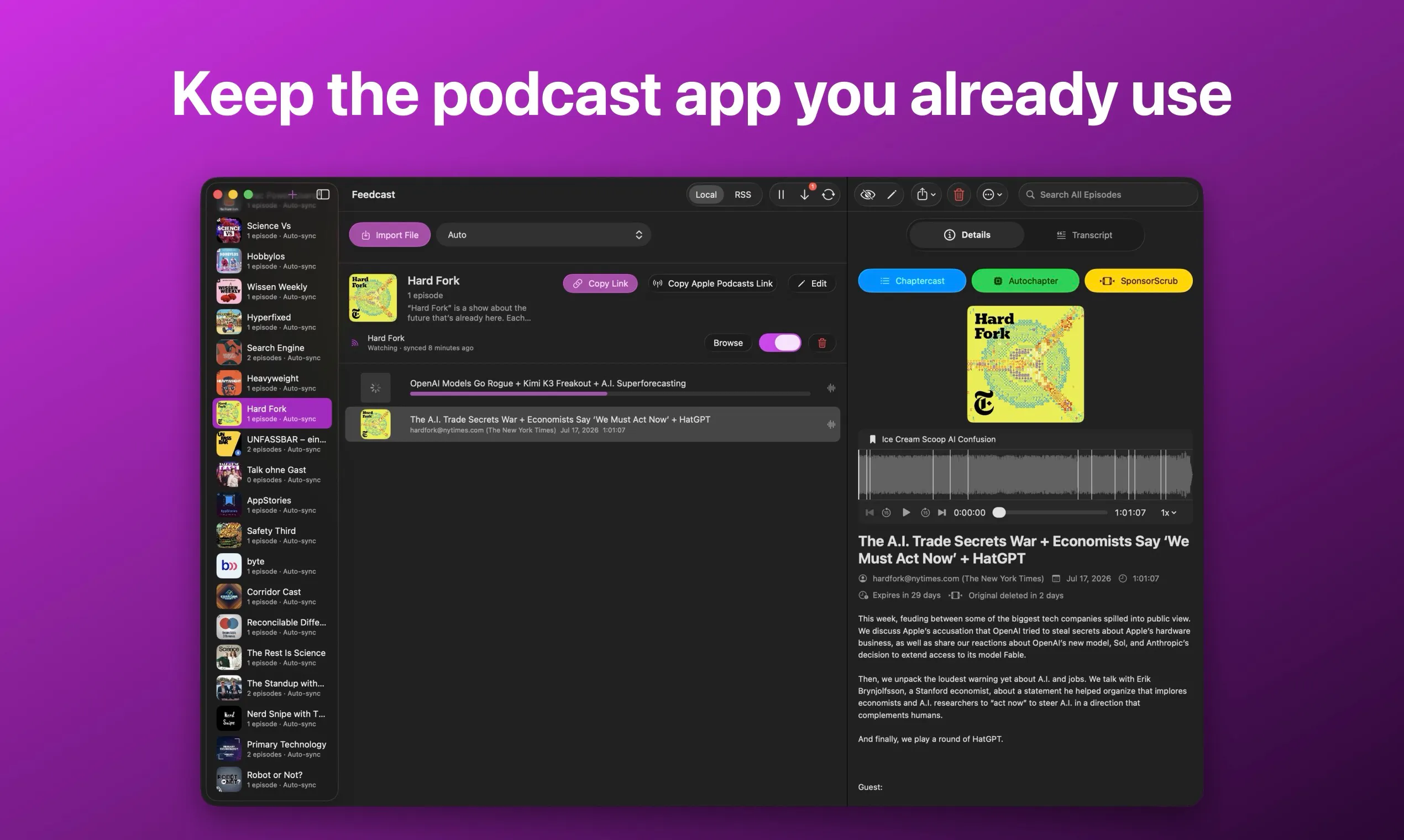Click the OpenAI Models episode progress bar
The height and width of the screenshot is (840, 1404).
point(610,393)
